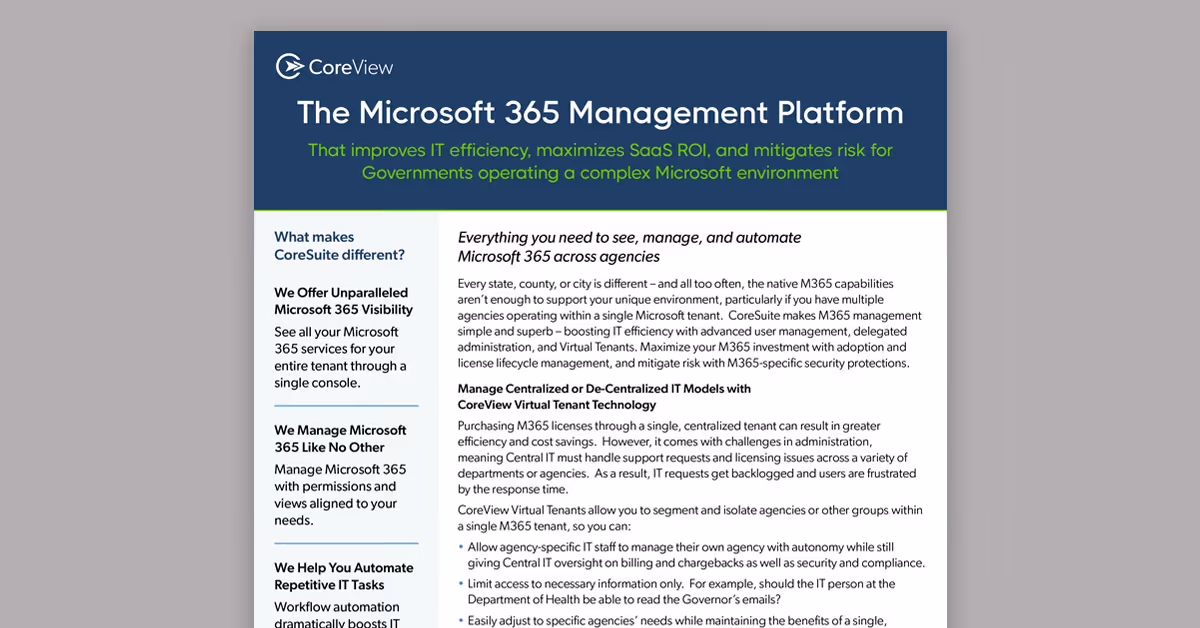Expand the 'We Help You Automate Repetitive IT Tasks' section
This screenshot has width=1200, height=628.
(x=344, y=576)
